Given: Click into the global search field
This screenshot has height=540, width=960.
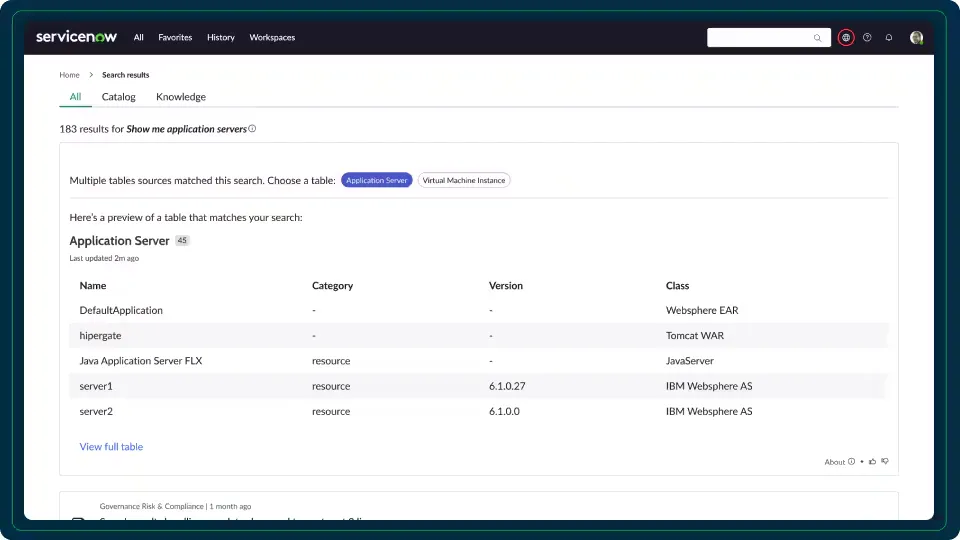Looking at the screenshot, I should click(760, 38).
